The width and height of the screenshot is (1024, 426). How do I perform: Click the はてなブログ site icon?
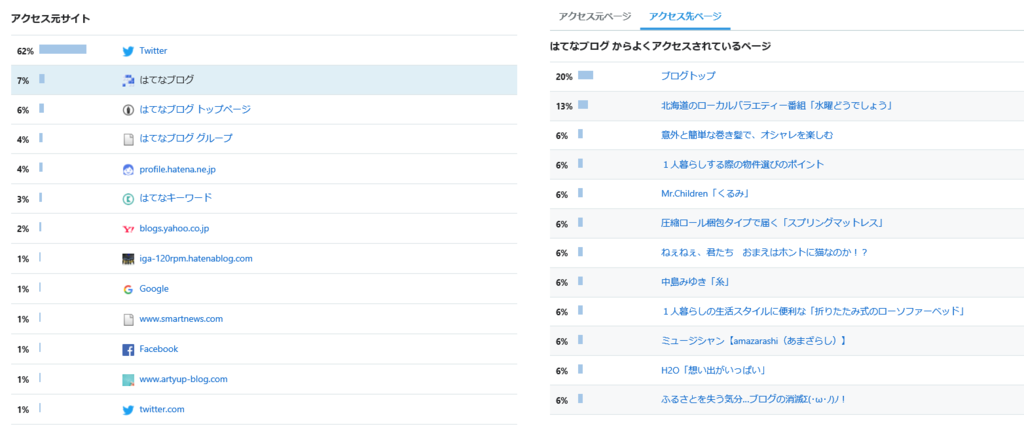pos(128,80)
